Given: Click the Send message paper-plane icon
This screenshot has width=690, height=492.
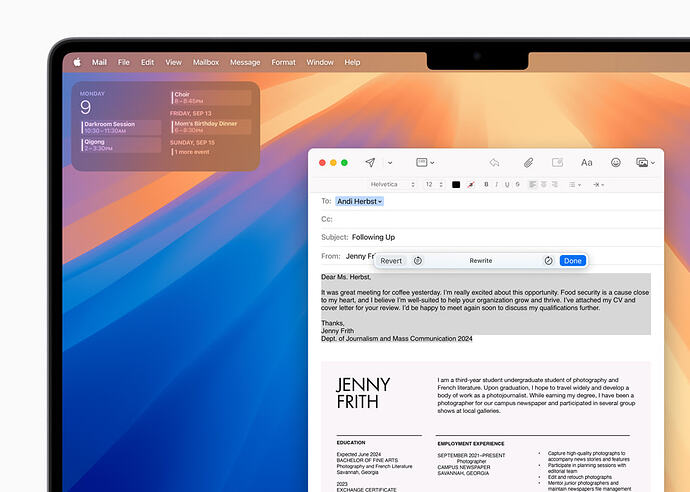Looking at the screenshot, I should 370,162.
